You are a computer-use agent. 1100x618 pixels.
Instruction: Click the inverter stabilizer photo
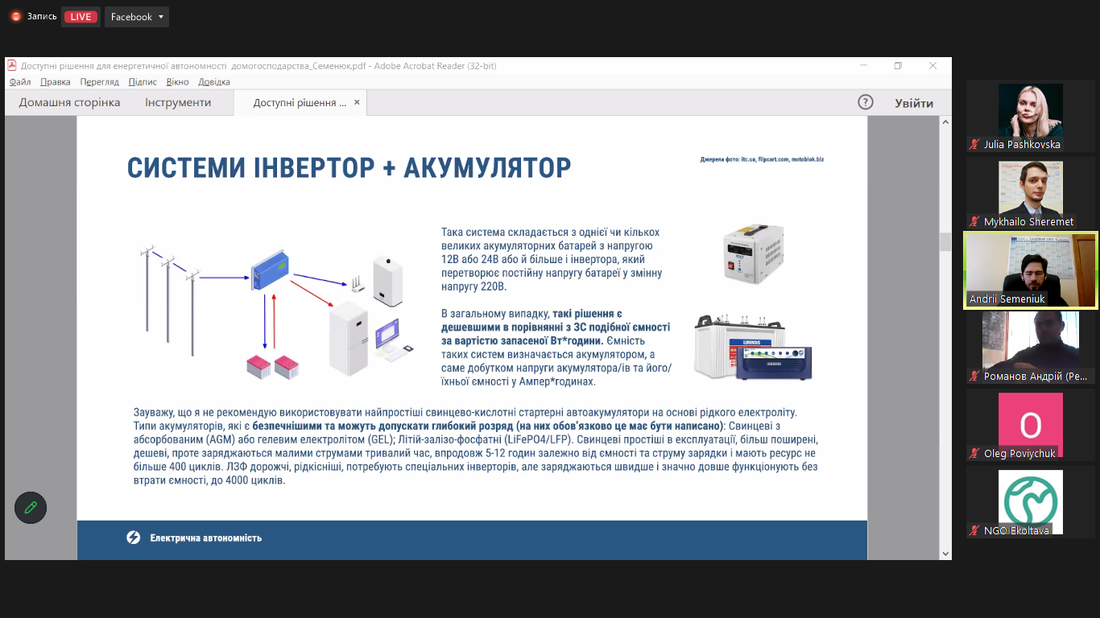[753, 253]
